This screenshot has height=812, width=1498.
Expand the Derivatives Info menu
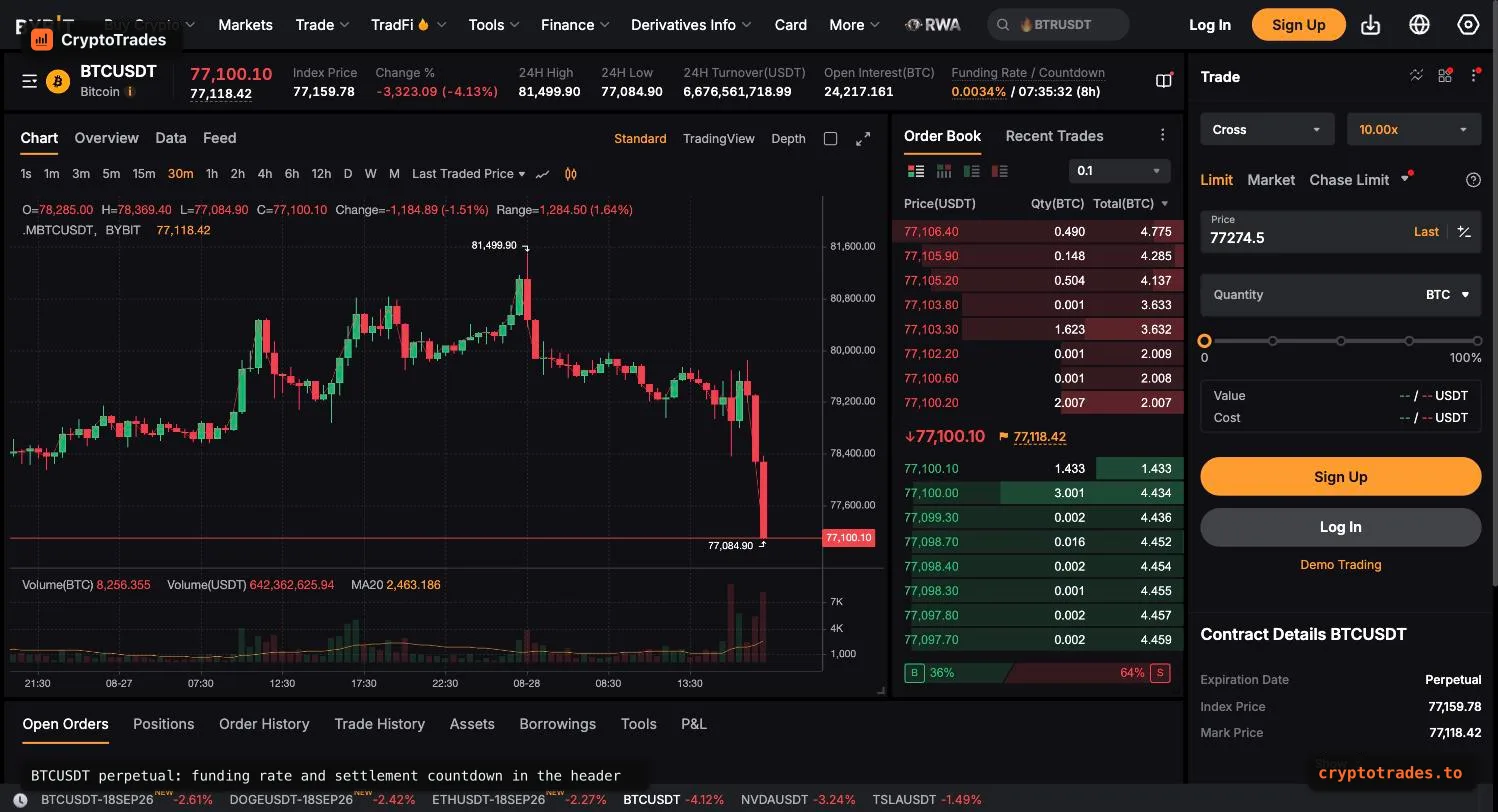pyautogui.click(x=692, y=25)
